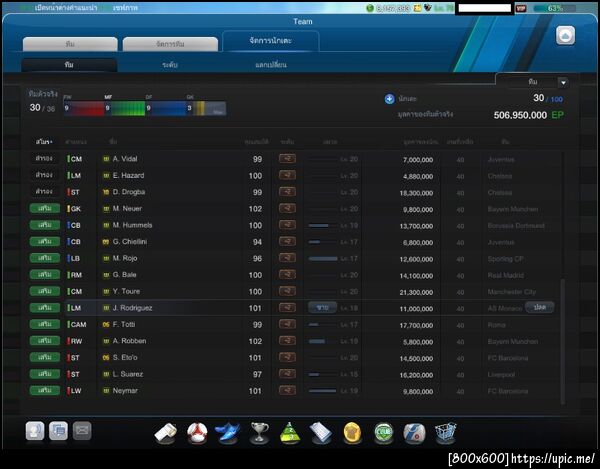
Task: Click the red FW squad composition bar
Action: (x=84, y=108)
